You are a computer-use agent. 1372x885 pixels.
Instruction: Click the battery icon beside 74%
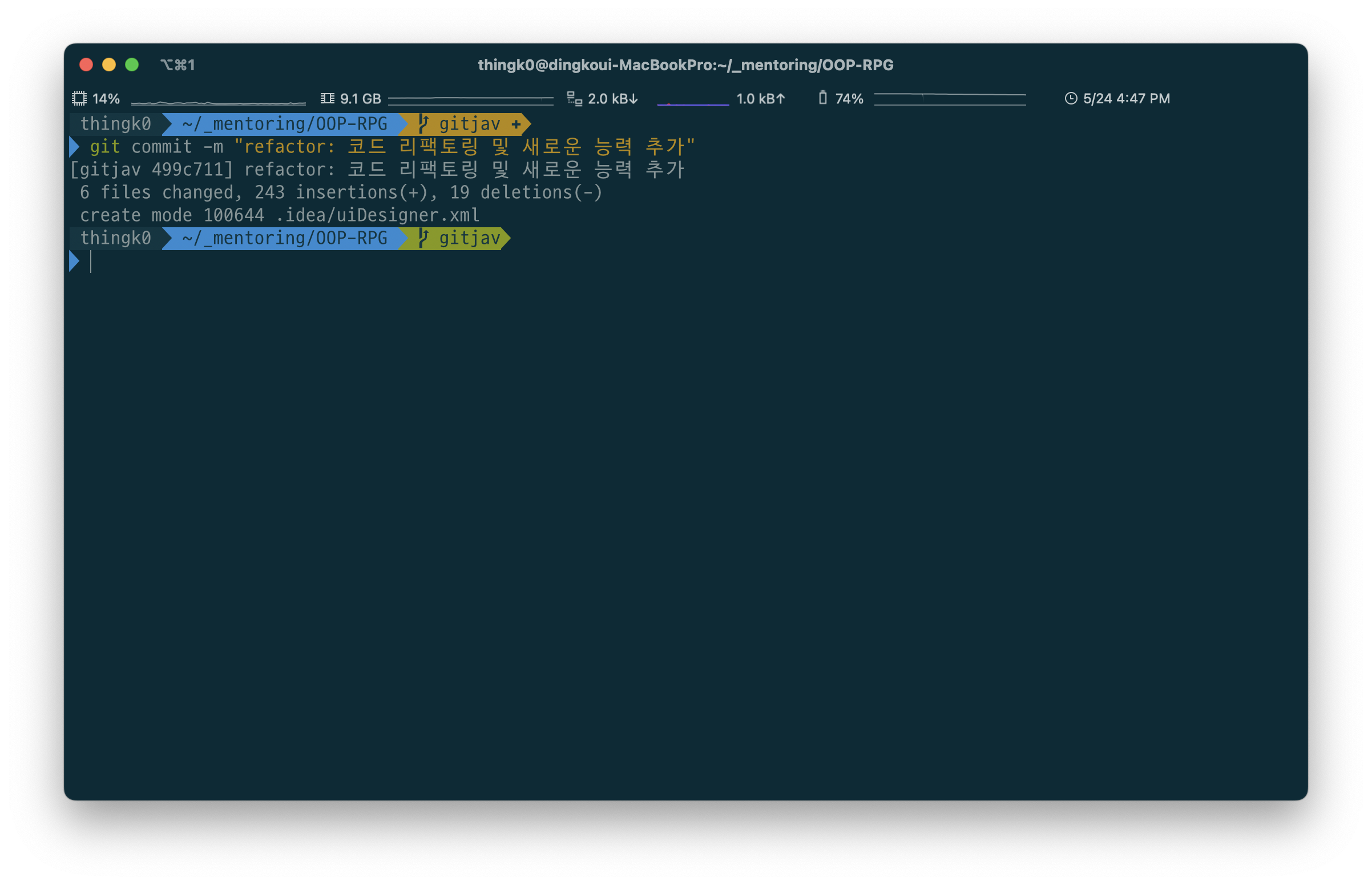(822, 98)
